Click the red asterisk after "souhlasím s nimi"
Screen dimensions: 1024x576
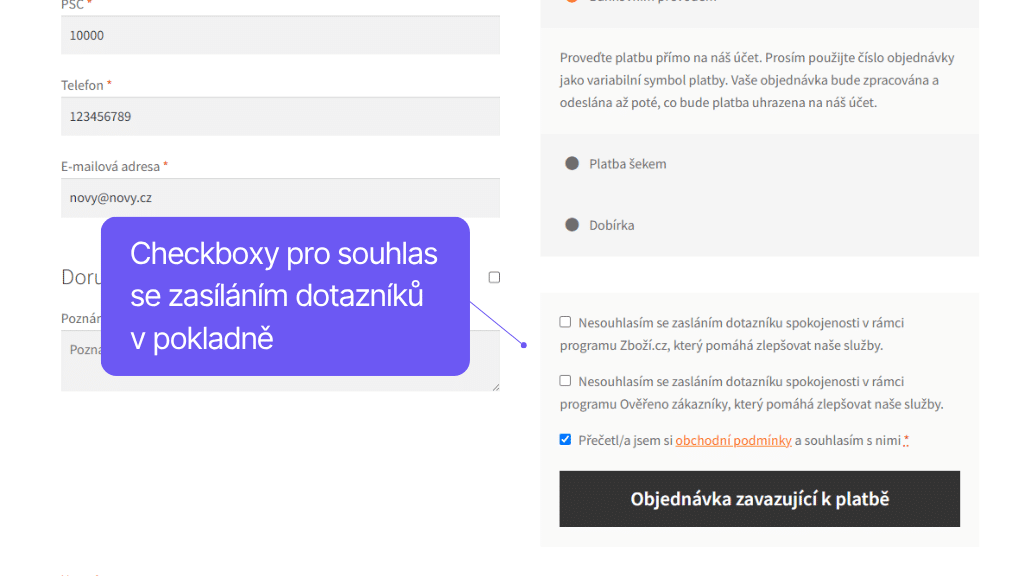tap(905, 439)
